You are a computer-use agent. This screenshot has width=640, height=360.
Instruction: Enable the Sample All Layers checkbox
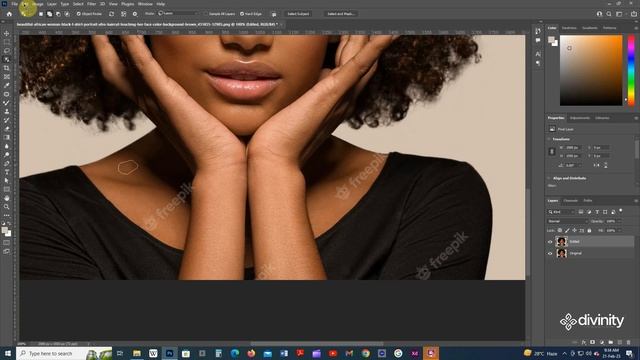pos(206,14)
